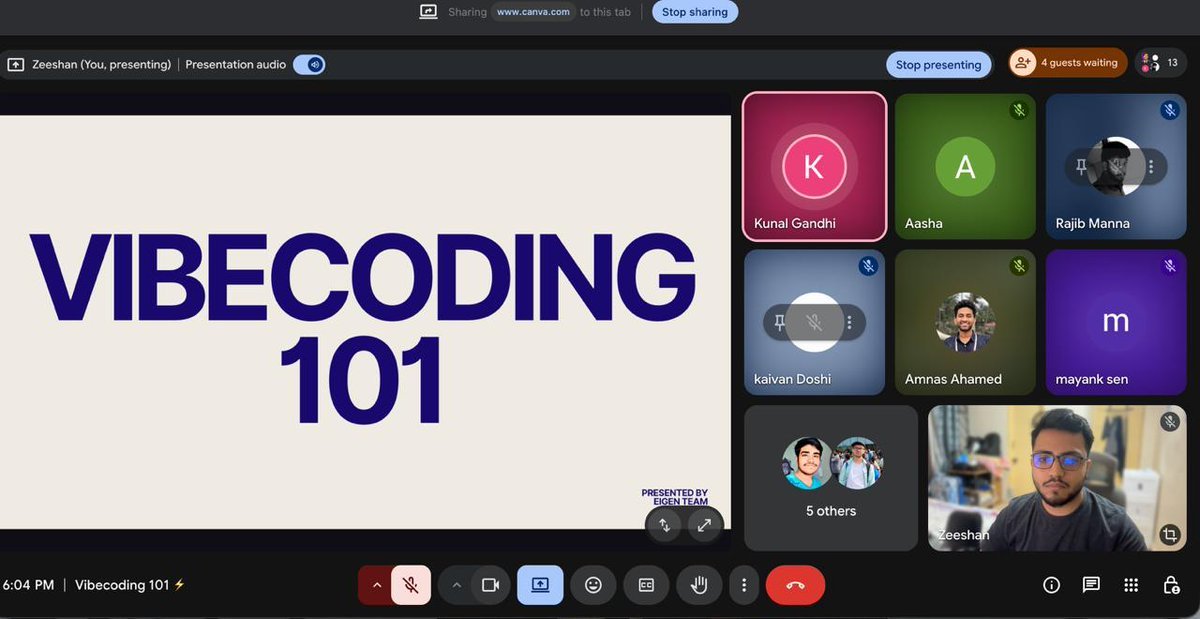Screen dimensions: 1200x619
Task: Click the 6:04 PM time label
Action: [x=28, y=585]
